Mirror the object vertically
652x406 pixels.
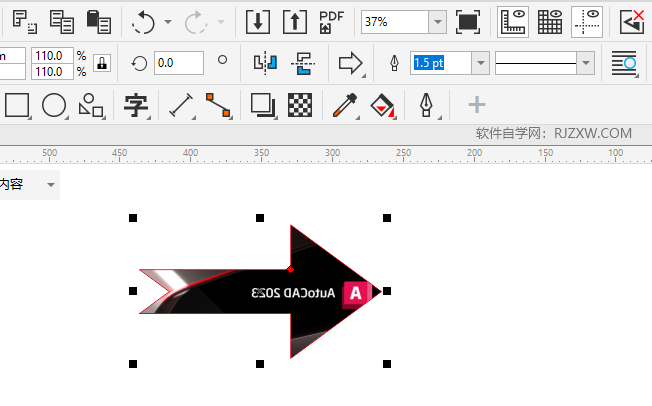pos(303,63)
